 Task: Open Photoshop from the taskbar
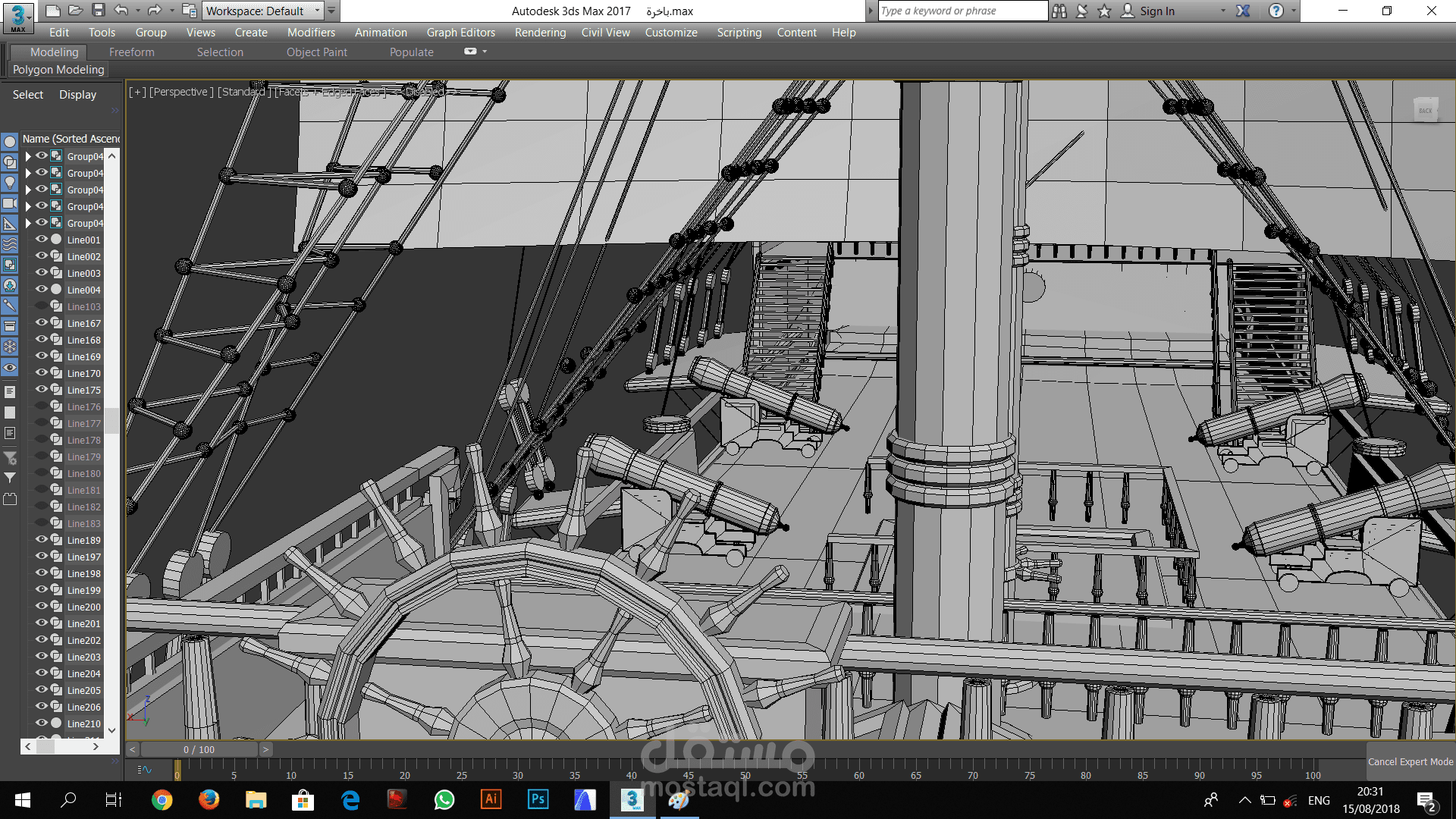coord(538,799)
